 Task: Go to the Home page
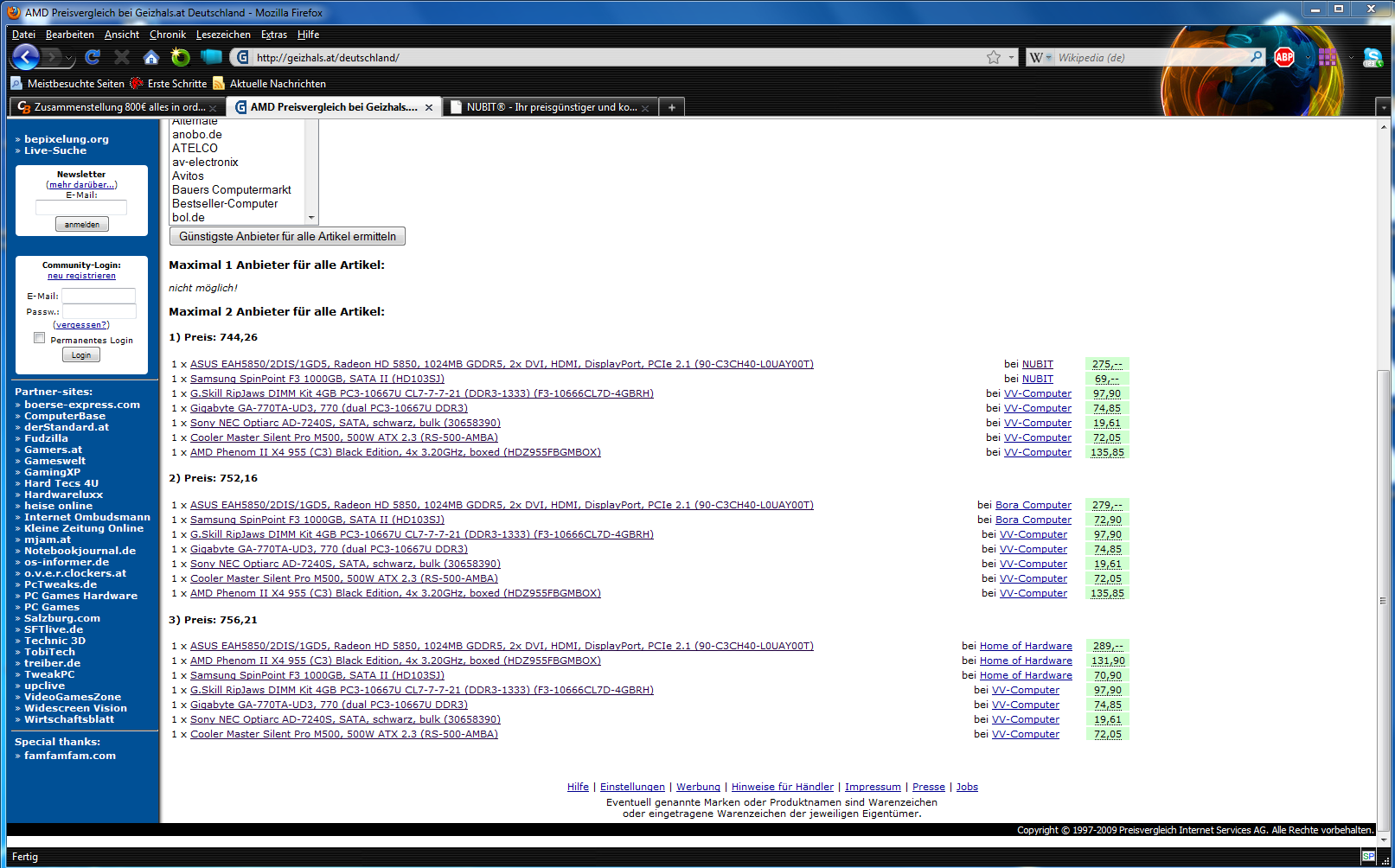tap(151, 57)
